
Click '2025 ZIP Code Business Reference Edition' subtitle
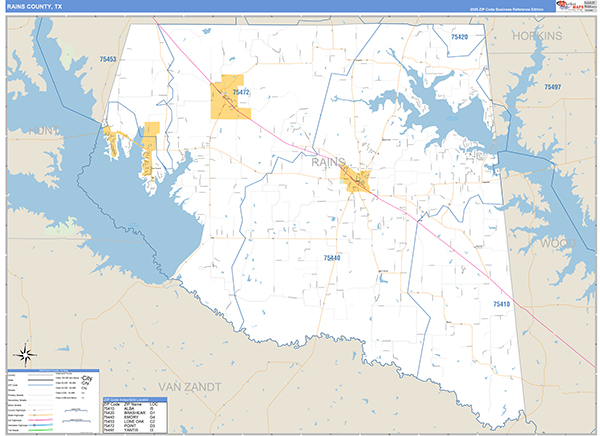tap(506, 9)
